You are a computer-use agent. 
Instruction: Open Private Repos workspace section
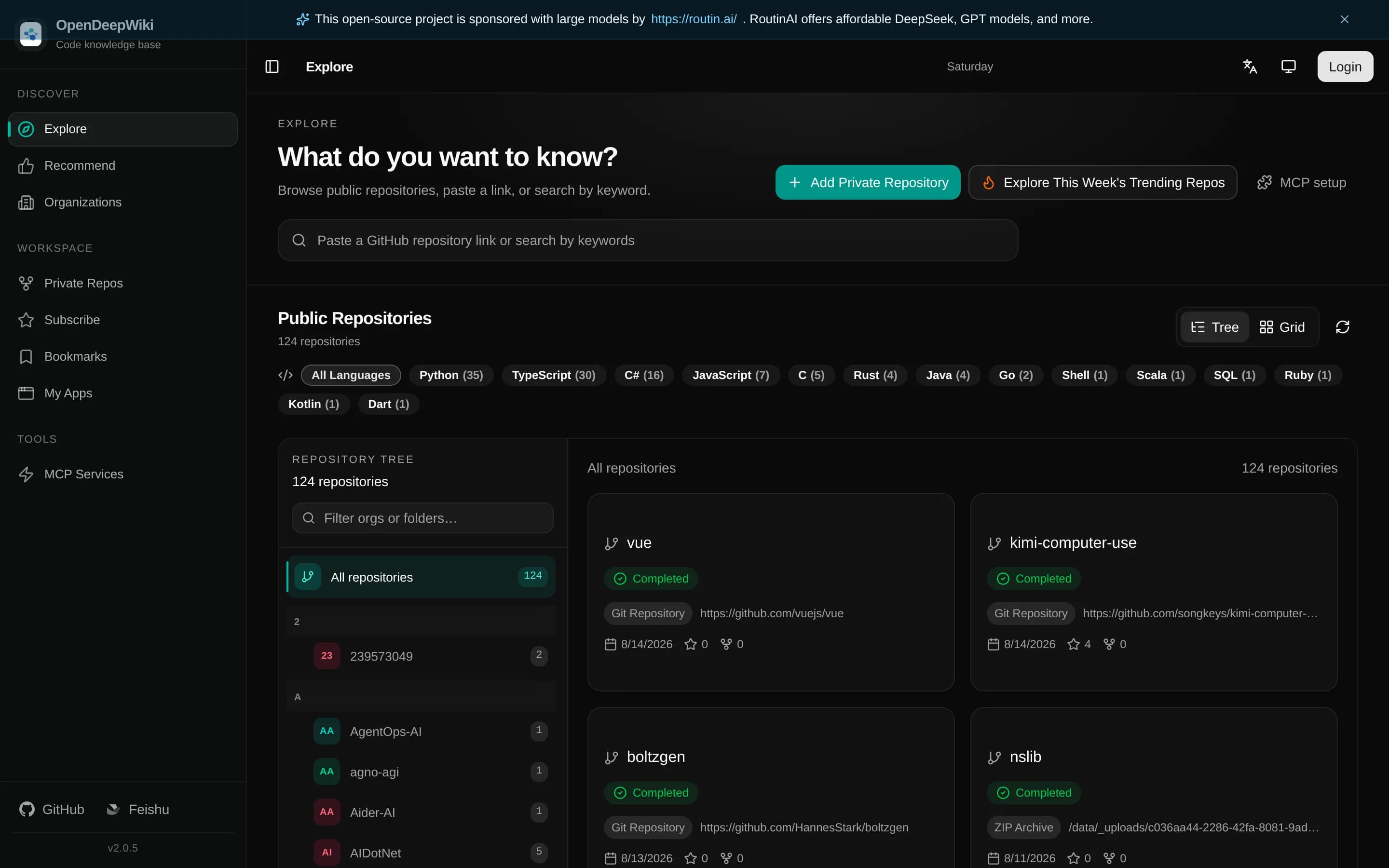[x=123, y=283]
